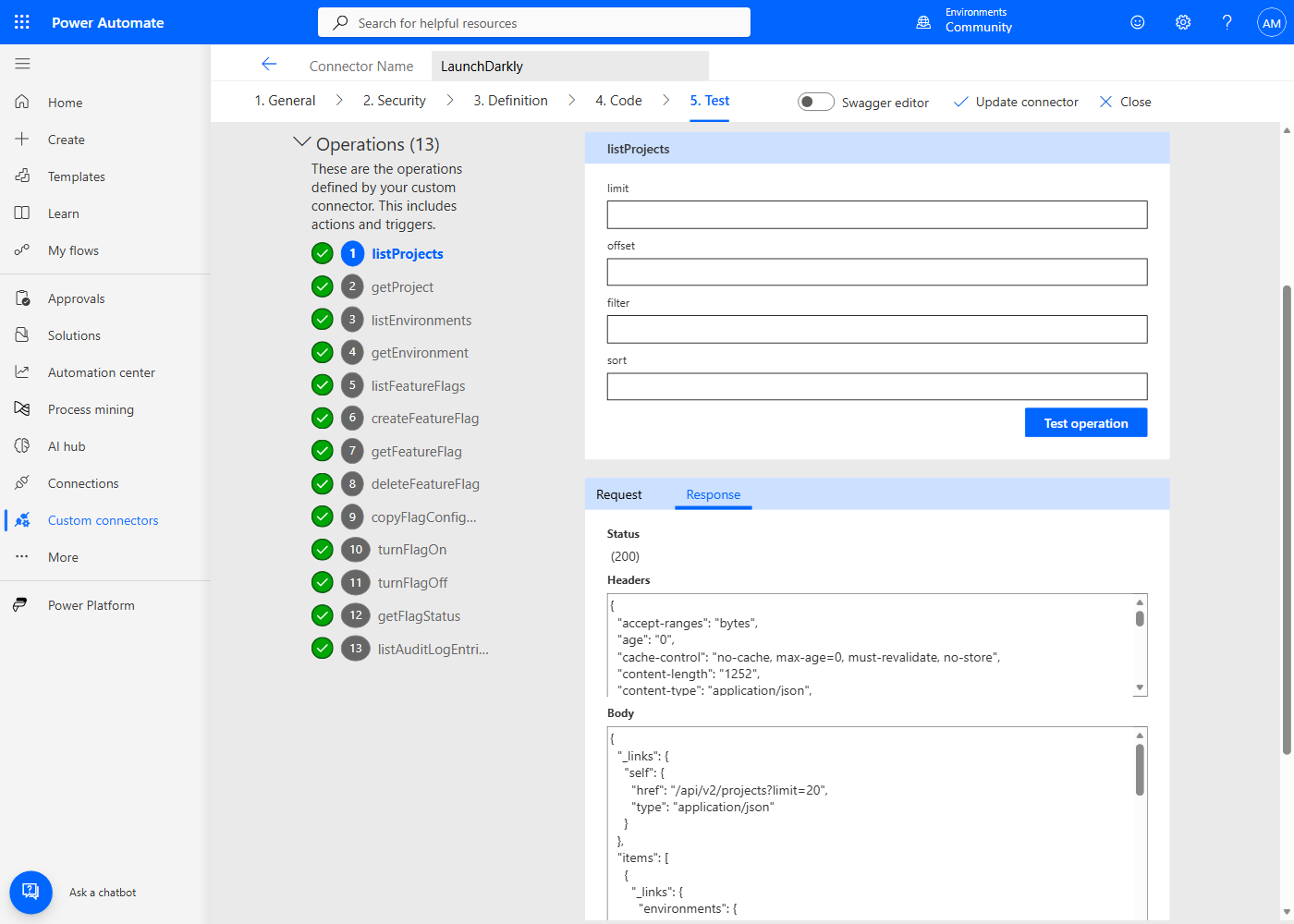
Task: Select the getProject operation
Action: (402, 287)
